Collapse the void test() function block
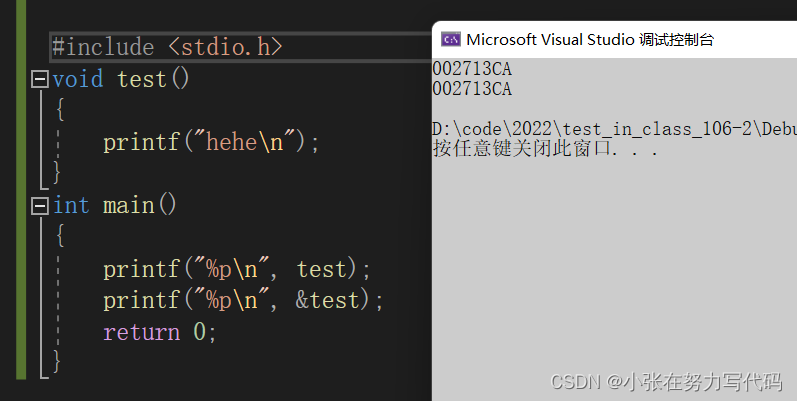The width and height of the screenshot is (797, 401). (40, 79)
